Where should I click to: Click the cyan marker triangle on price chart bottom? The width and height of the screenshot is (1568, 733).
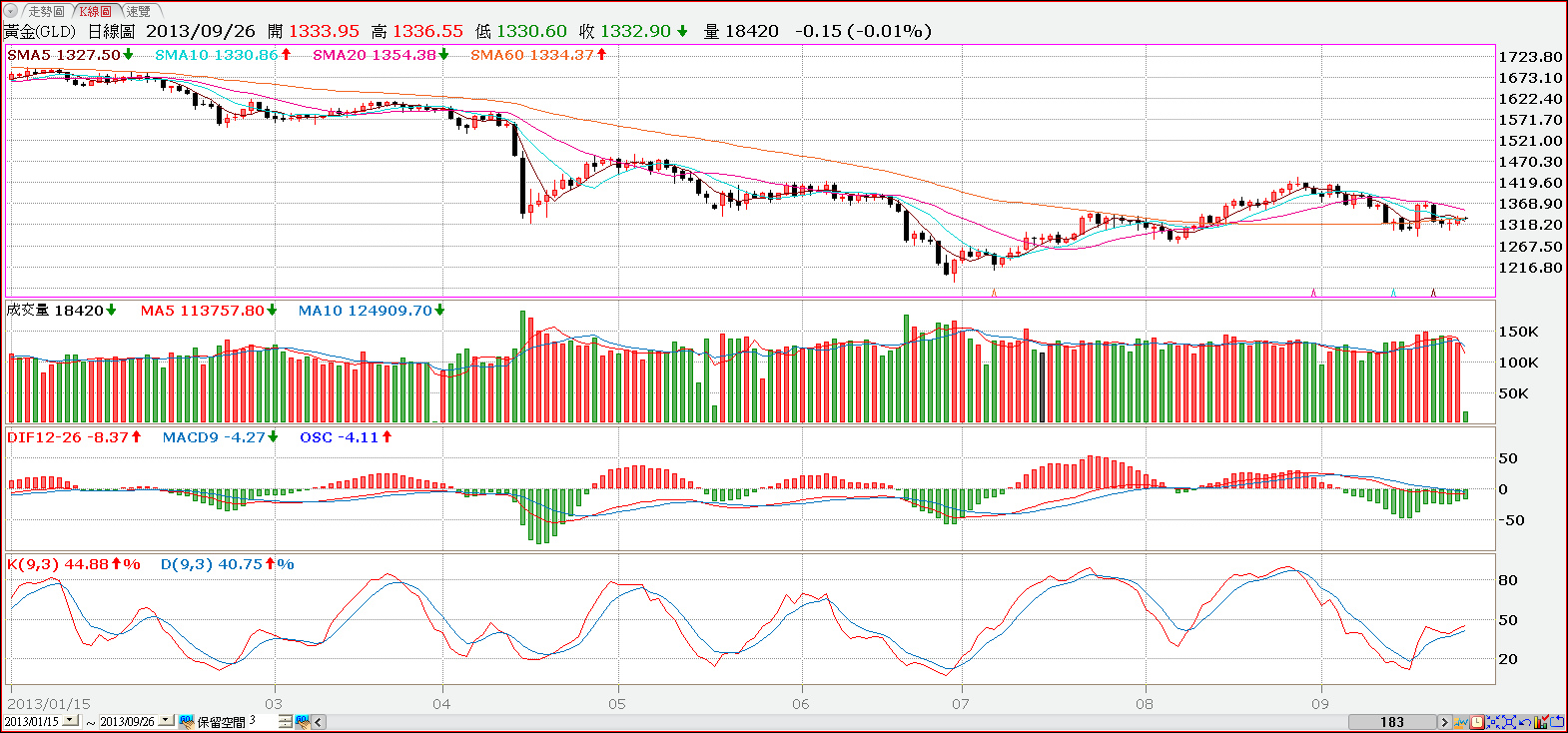(1393, 293)
